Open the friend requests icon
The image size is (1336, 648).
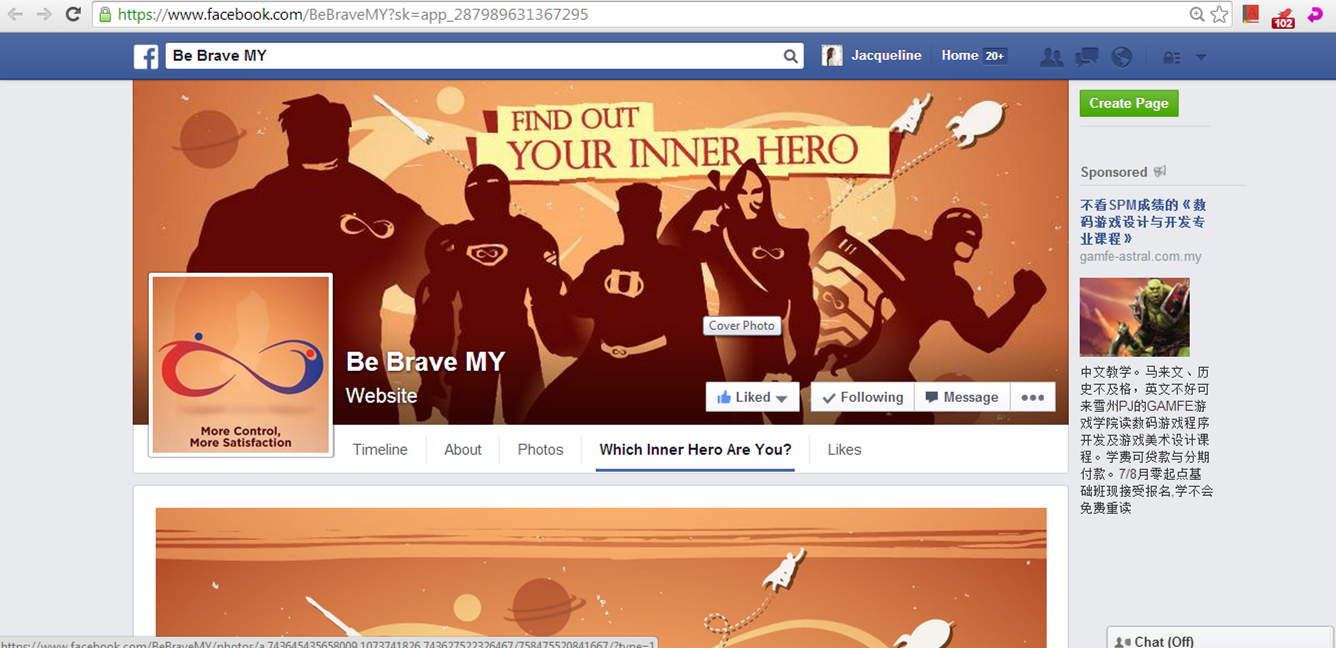pos(1051,57)
